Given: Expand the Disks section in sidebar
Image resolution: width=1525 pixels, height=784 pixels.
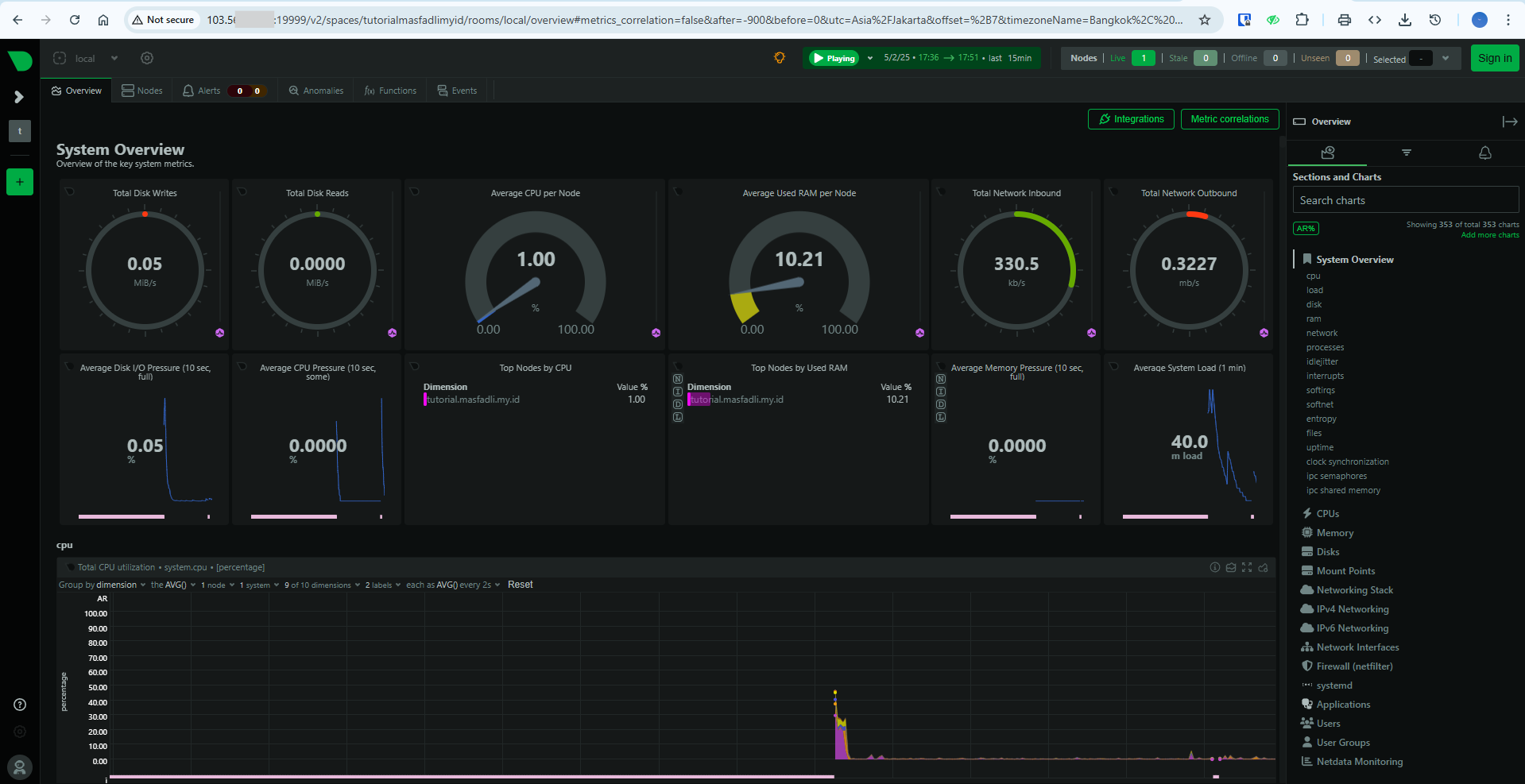Looking at the screenshot, I should (x=1320, y=552).
